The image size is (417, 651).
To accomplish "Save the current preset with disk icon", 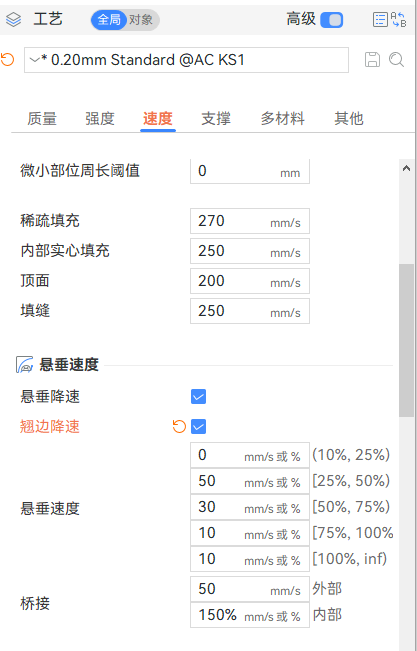I will point(372,60).
